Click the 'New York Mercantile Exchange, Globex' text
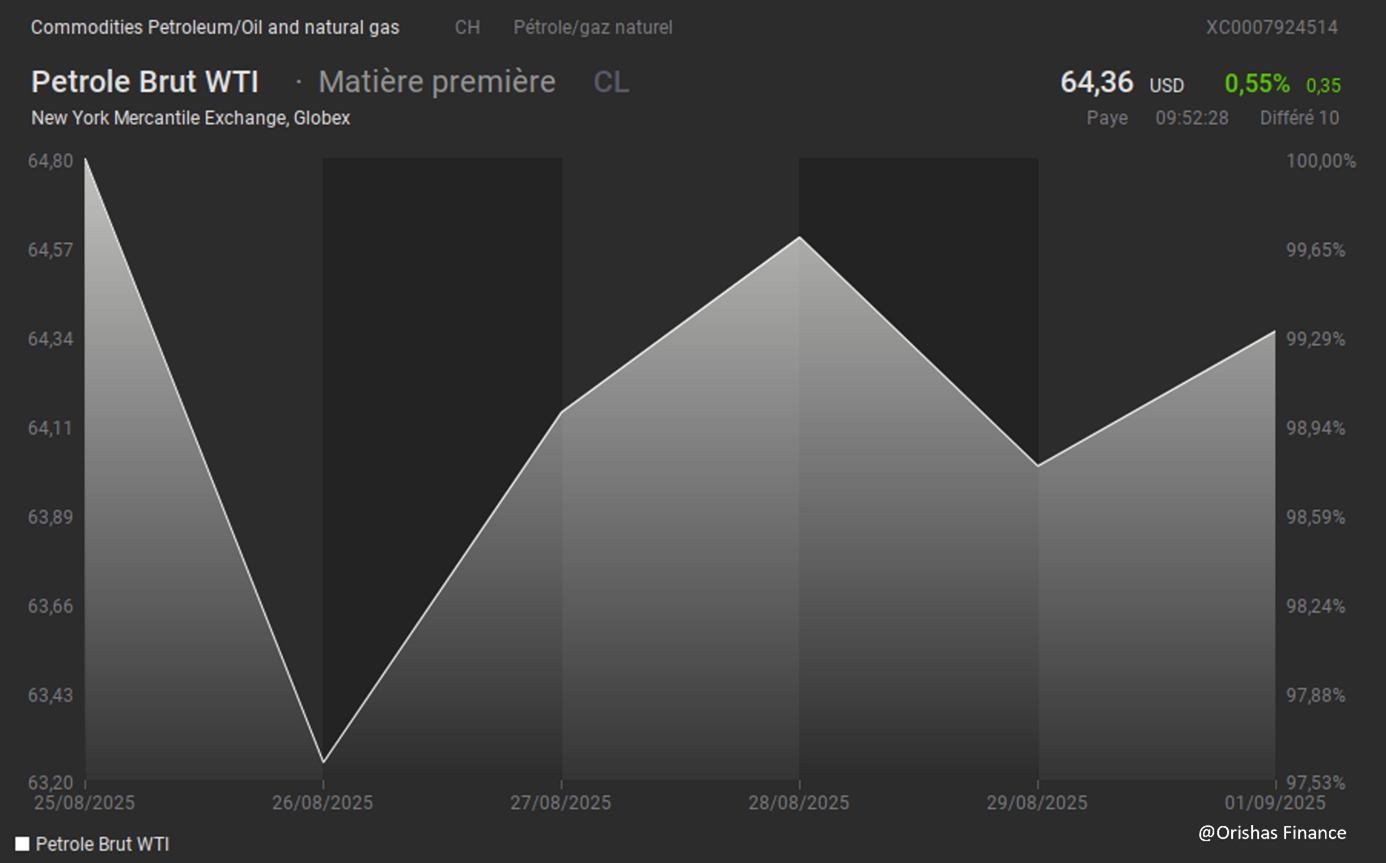This screenshot has height=863, width=1386. tap(190, 118)
